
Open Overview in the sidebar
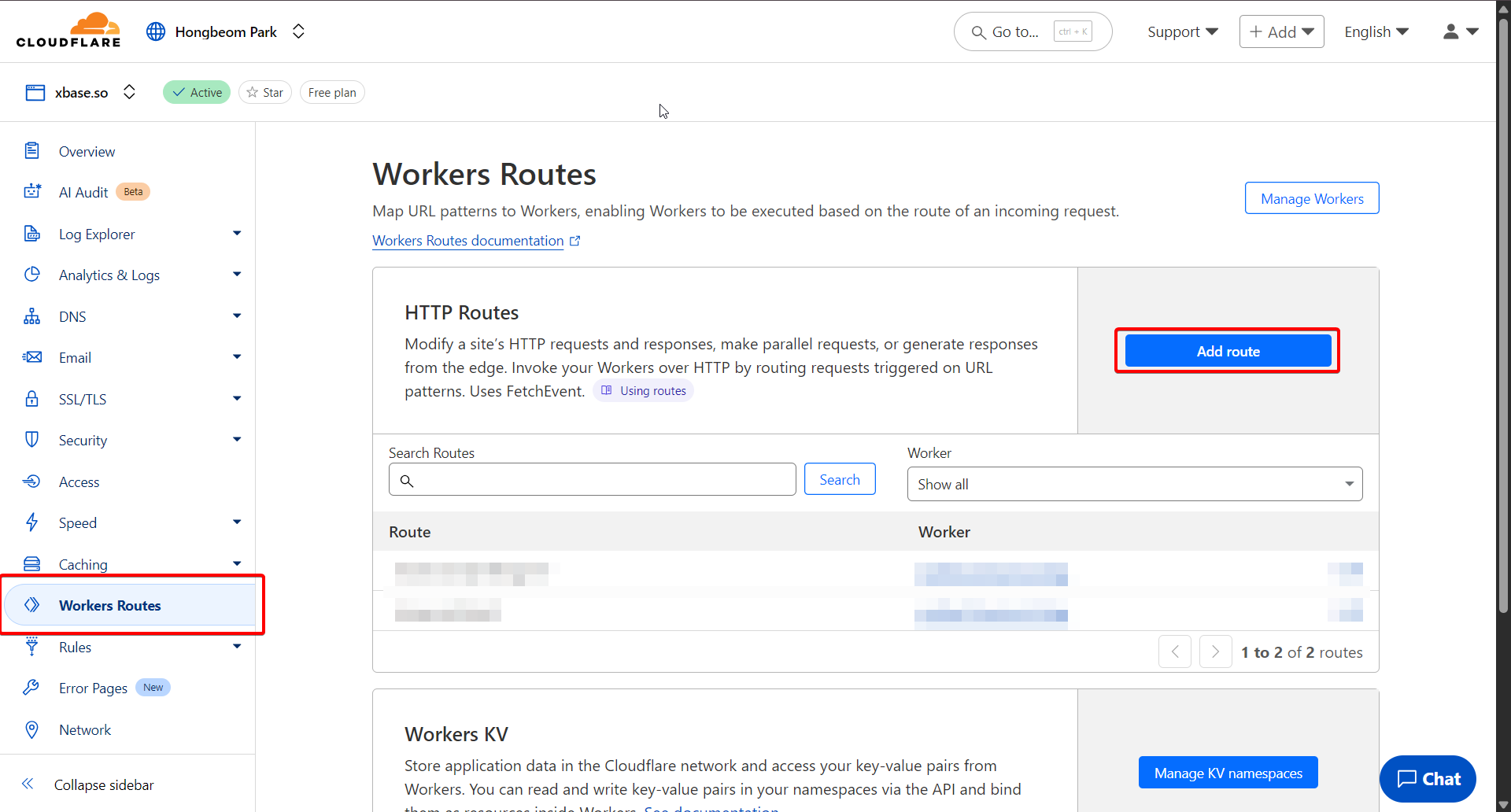(87, 151)
